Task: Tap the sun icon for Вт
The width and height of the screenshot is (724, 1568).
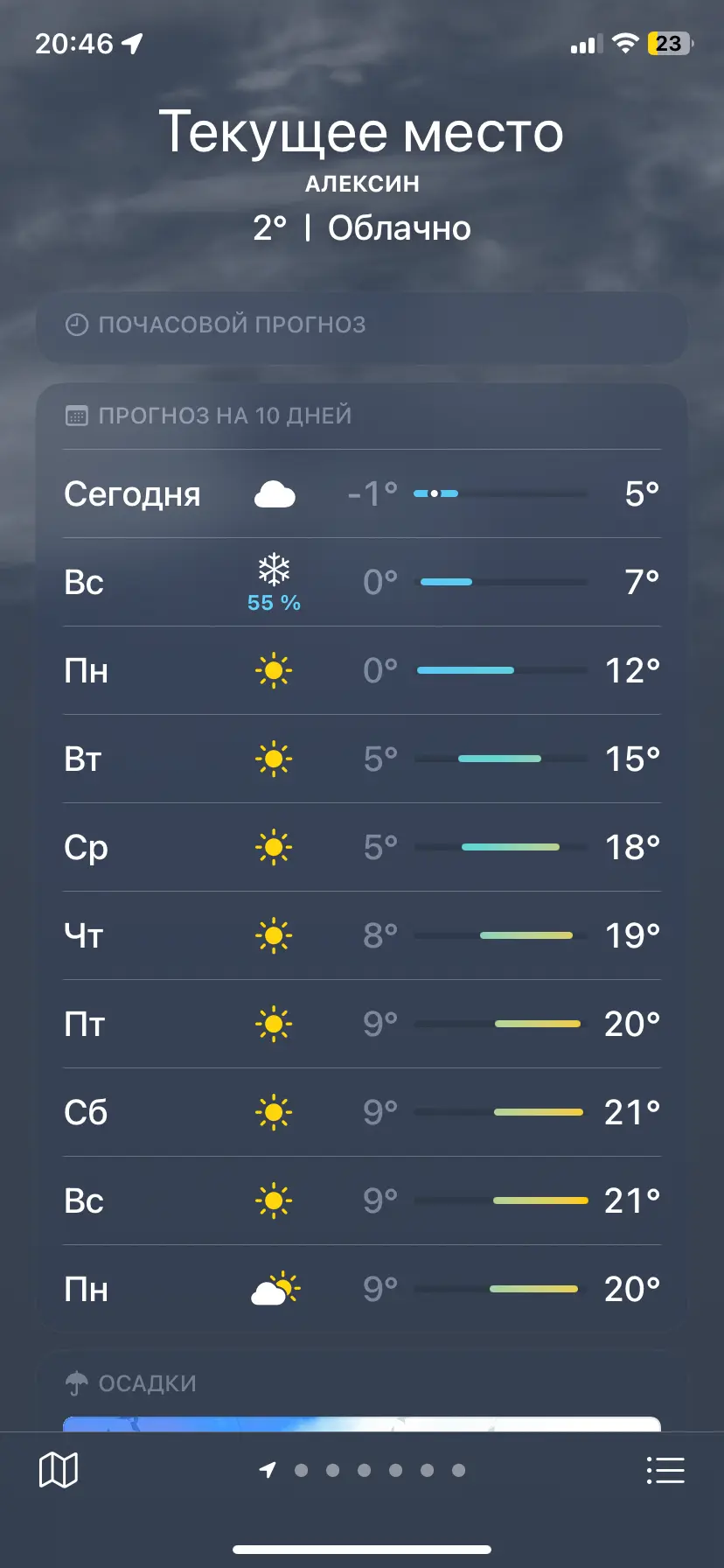Action: pos(274,759)
